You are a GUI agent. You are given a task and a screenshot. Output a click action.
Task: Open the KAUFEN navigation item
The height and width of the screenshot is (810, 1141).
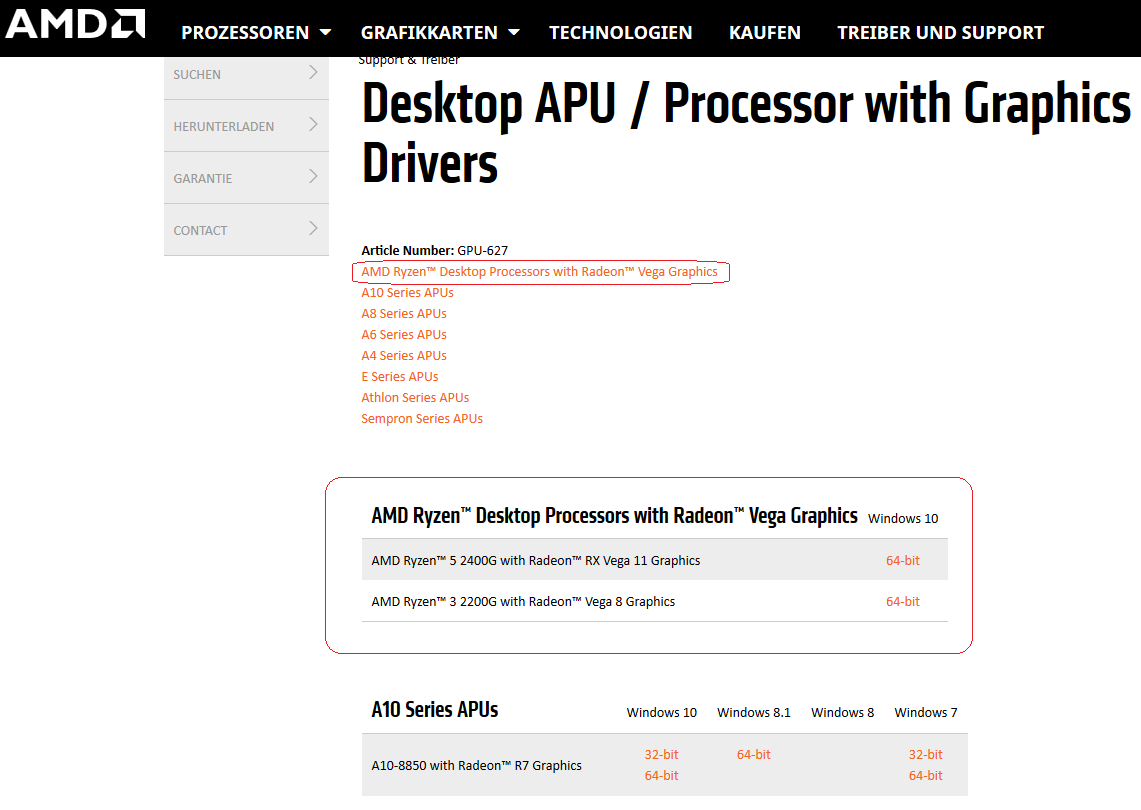point(765,33)
